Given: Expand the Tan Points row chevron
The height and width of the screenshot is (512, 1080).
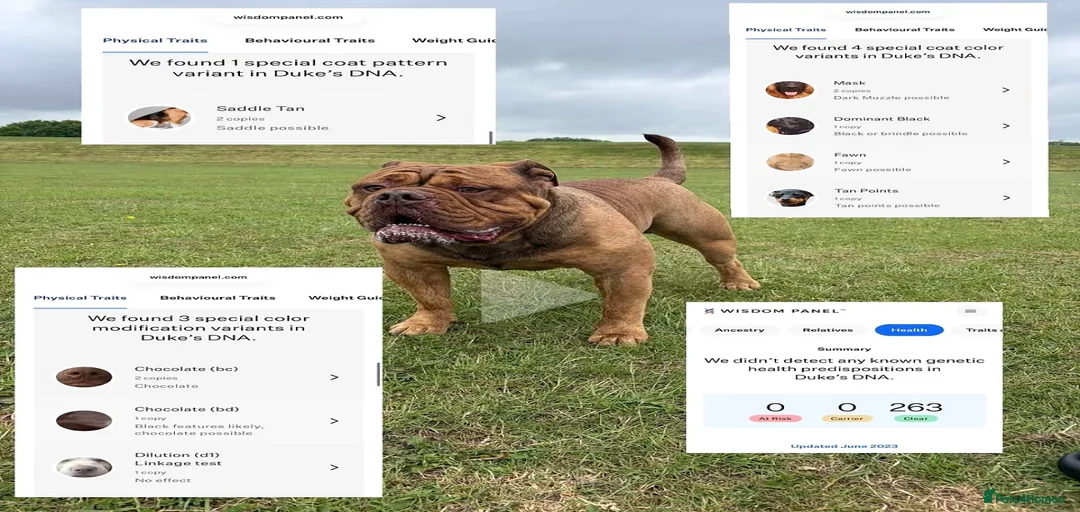Looking at the screenshot, I should (1006, 197).
